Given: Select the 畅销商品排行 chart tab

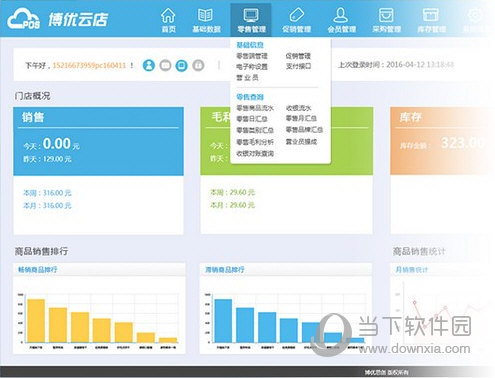Looking at the screenshot, I should click(37, 269).
